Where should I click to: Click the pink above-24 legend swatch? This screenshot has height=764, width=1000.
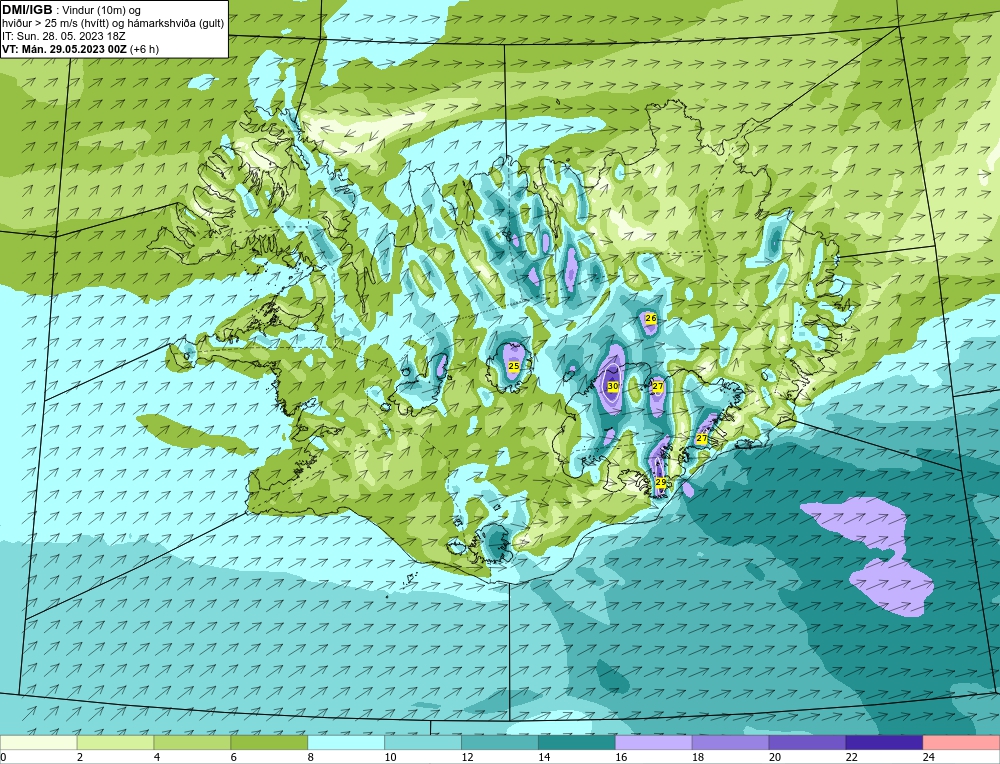coord(961,743)
